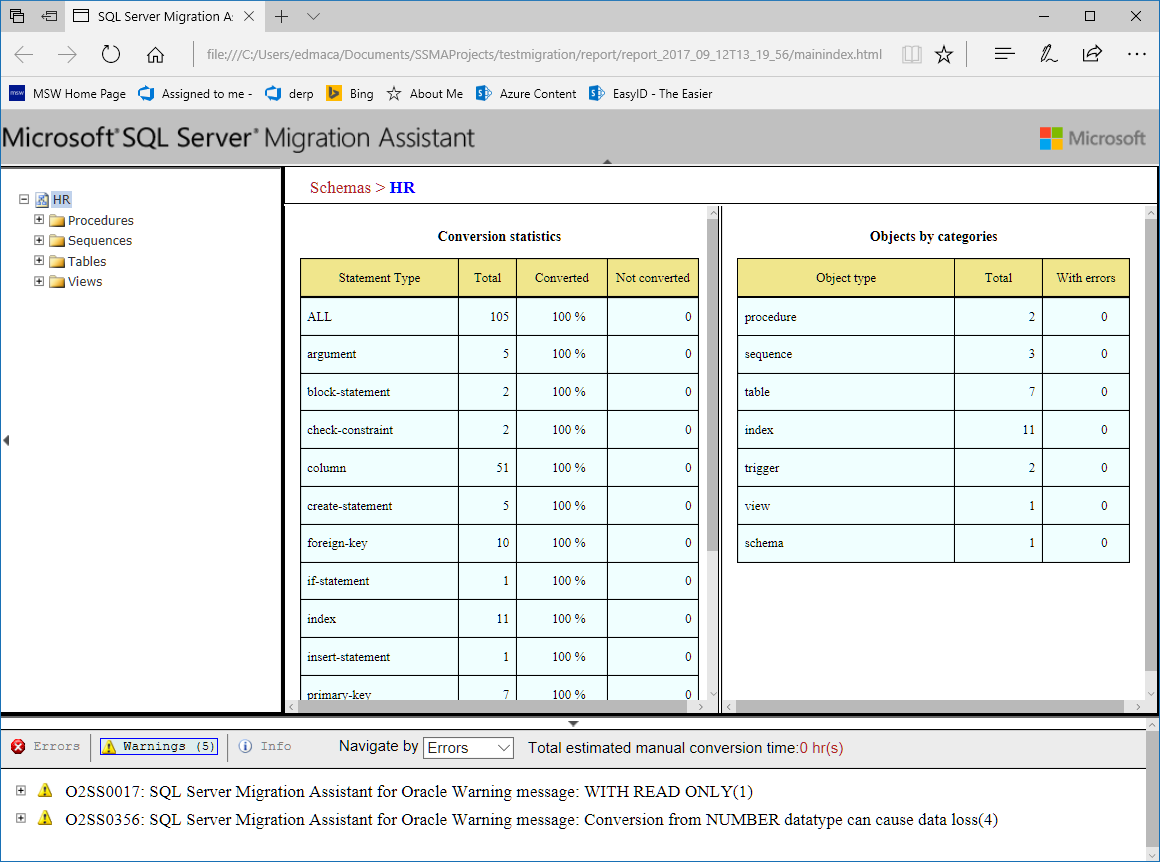Open the Info panel in the messages pane

264,746
